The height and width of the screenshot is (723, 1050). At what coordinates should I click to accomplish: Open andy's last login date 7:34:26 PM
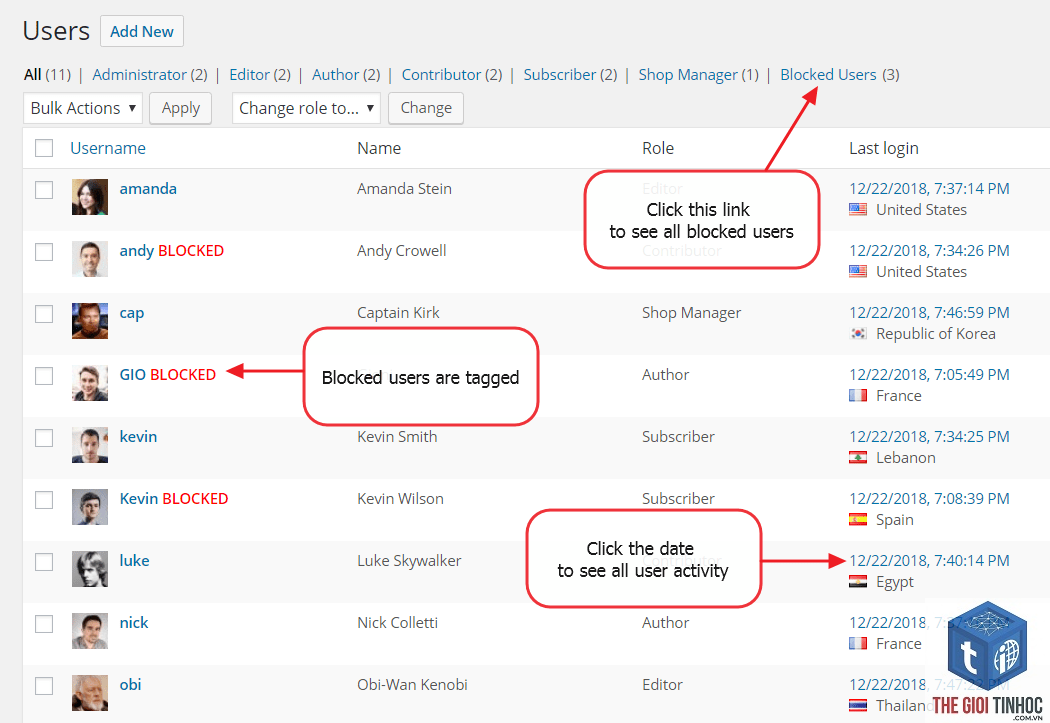tap(929, 251)
